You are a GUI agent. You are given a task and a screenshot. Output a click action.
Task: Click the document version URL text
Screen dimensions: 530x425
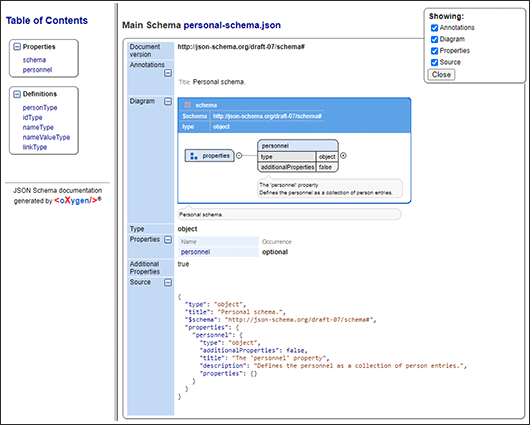point(241,47)
